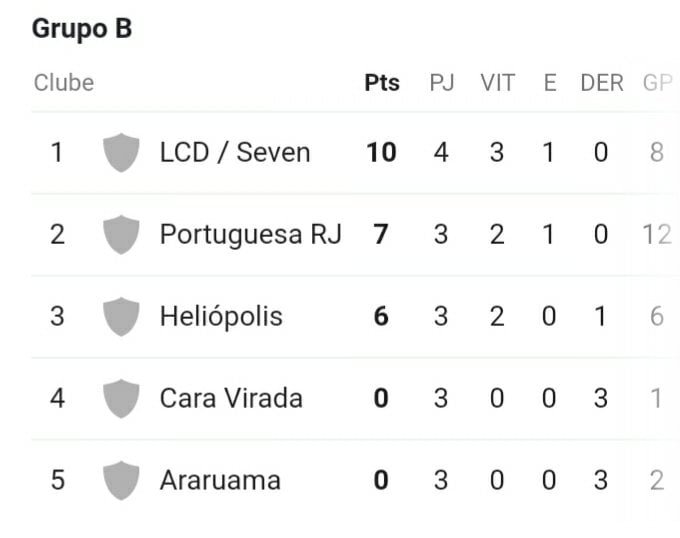Open the Araruama club name
680x538 pixels.
point(220,480)
